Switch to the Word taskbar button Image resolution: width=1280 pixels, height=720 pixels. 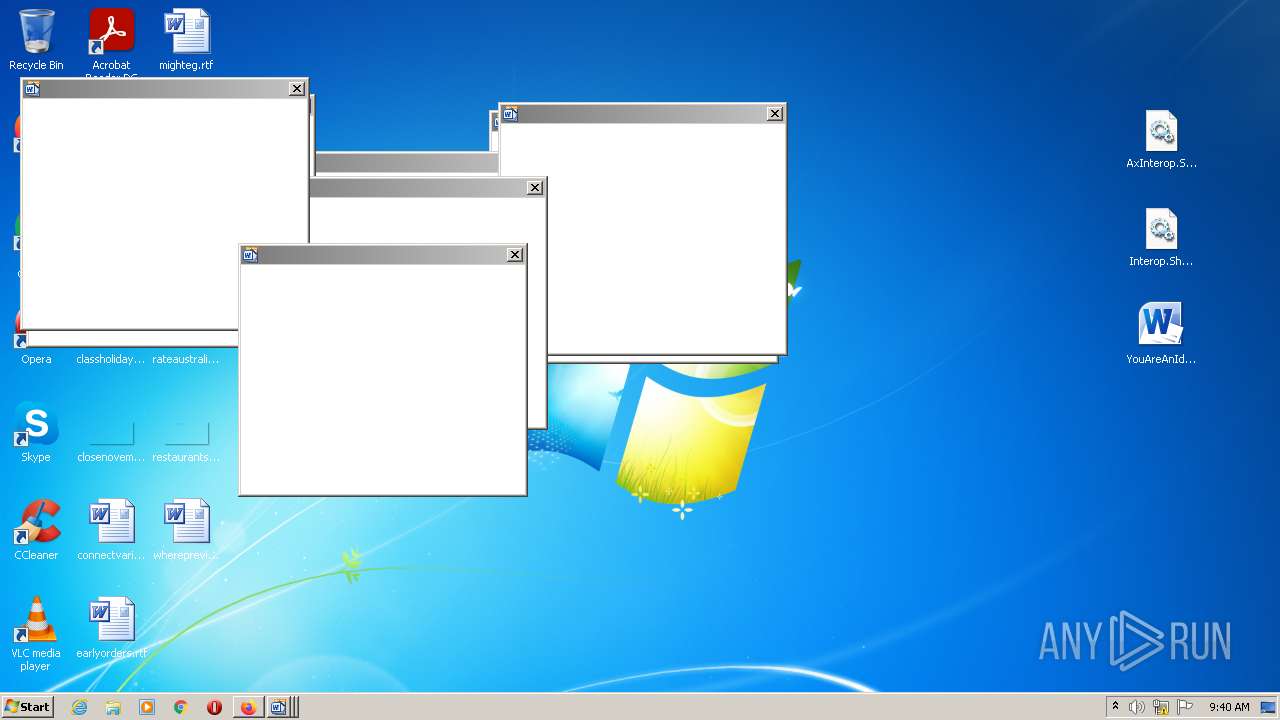[x=281, y=707]
